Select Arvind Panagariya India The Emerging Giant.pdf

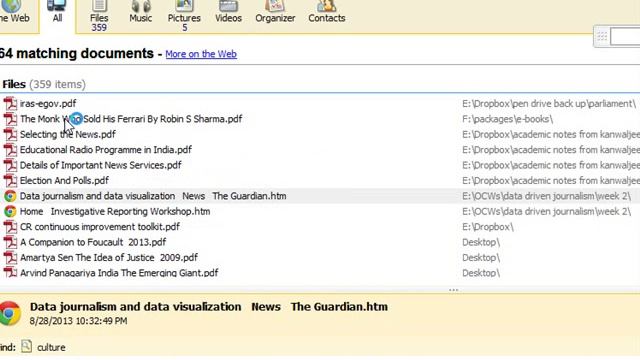pyautogui.click(x=119, y=273)
